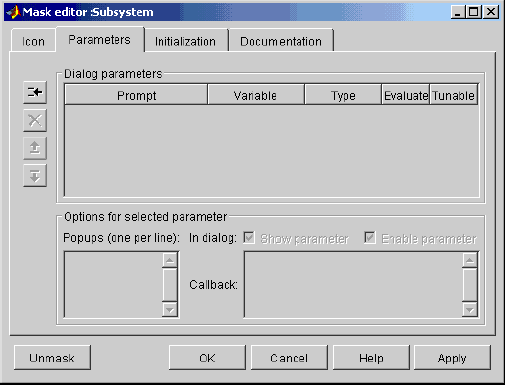
Task: Click Popups scrollbar down arrow
Action: 170,310
